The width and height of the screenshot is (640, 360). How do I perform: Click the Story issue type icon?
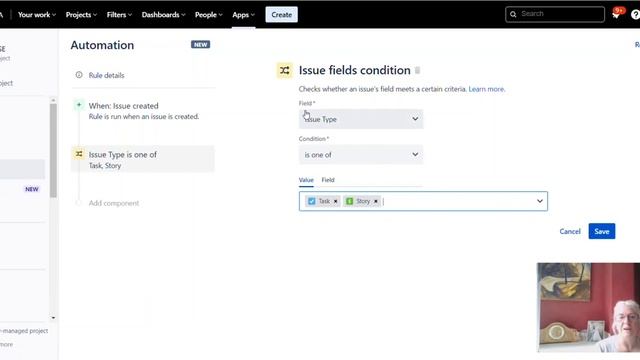point(349,201)
